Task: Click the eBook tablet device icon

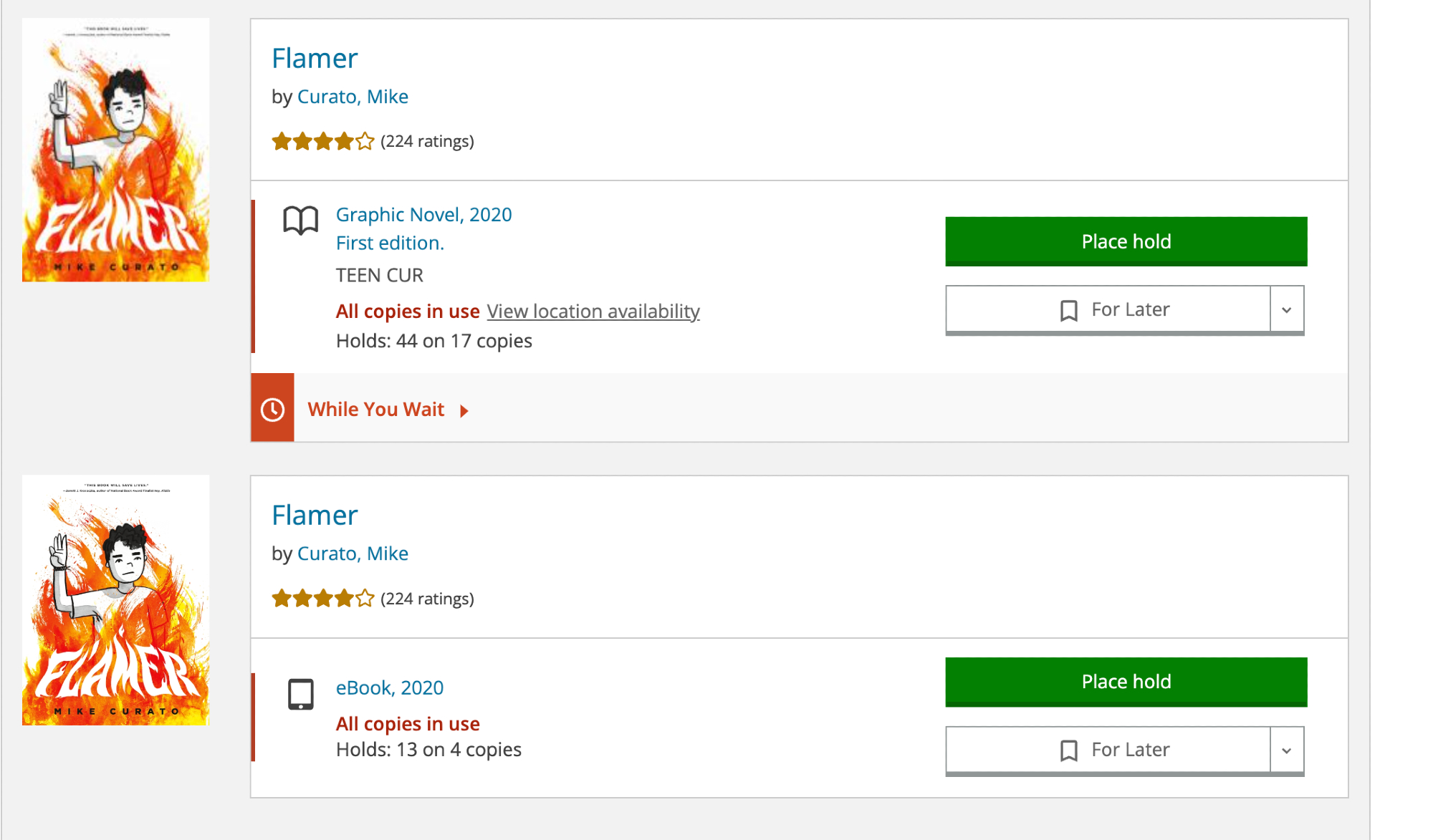Action: [300, 694]
